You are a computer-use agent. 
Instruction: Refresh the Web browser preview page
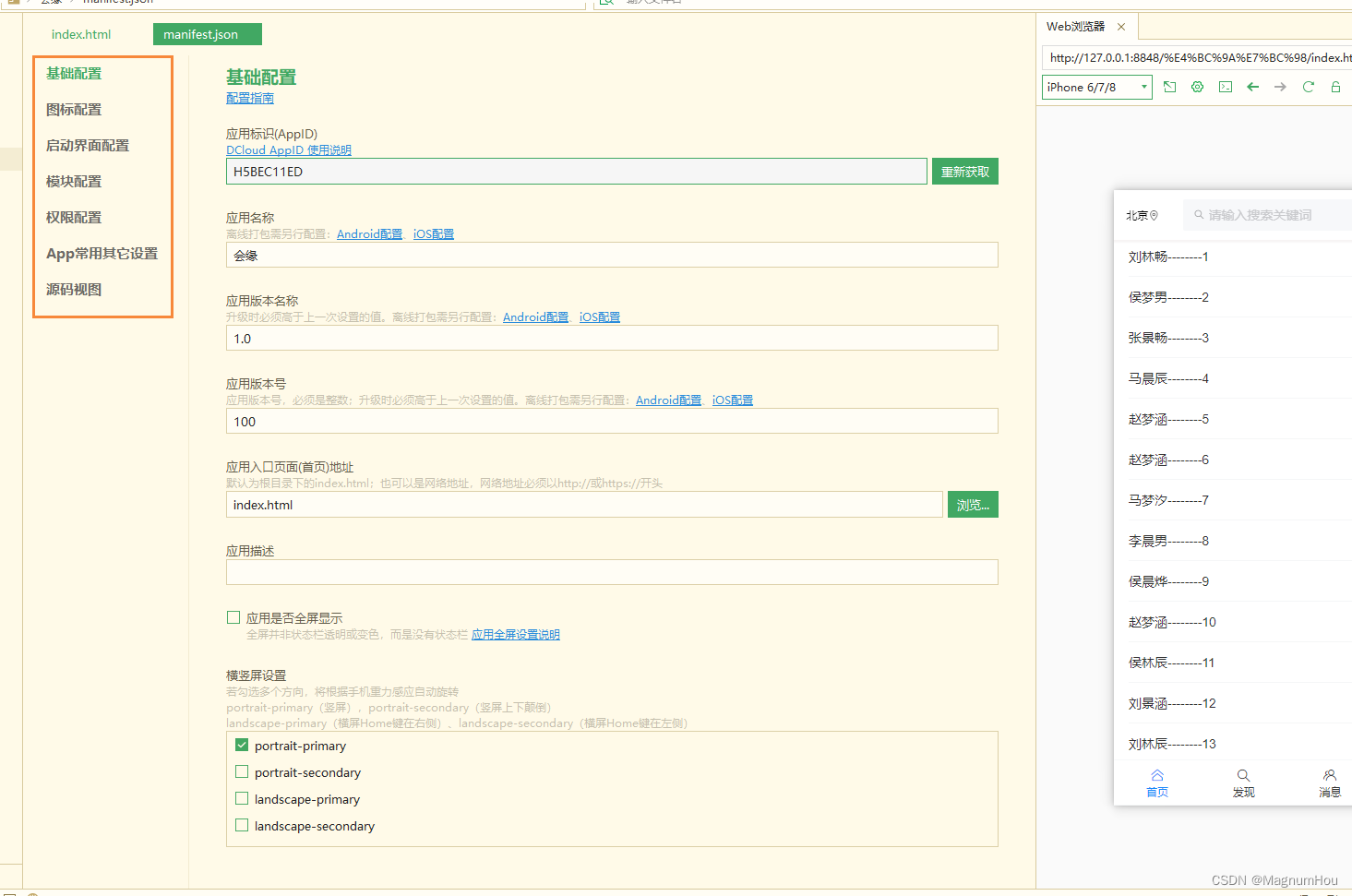point(1308,87)
